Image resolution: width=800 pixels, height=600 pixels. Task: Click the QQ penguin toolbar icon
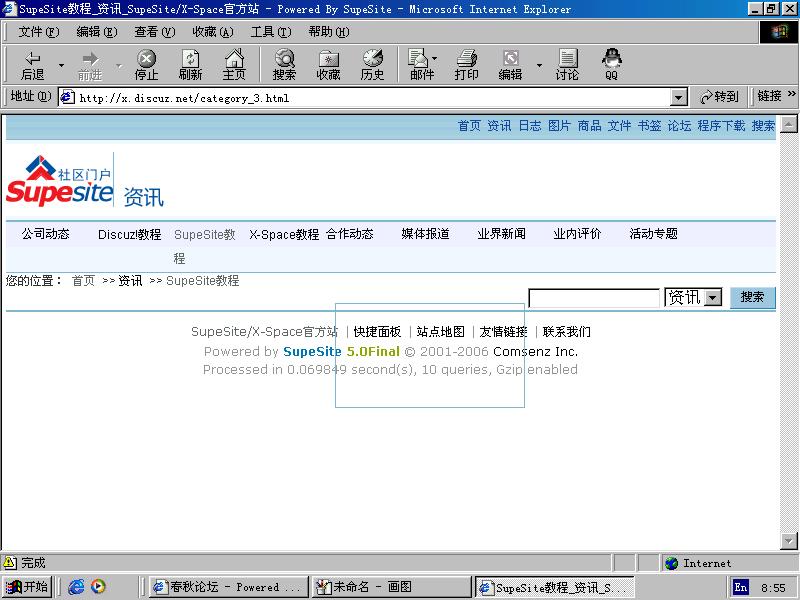[x=611, y=64]
